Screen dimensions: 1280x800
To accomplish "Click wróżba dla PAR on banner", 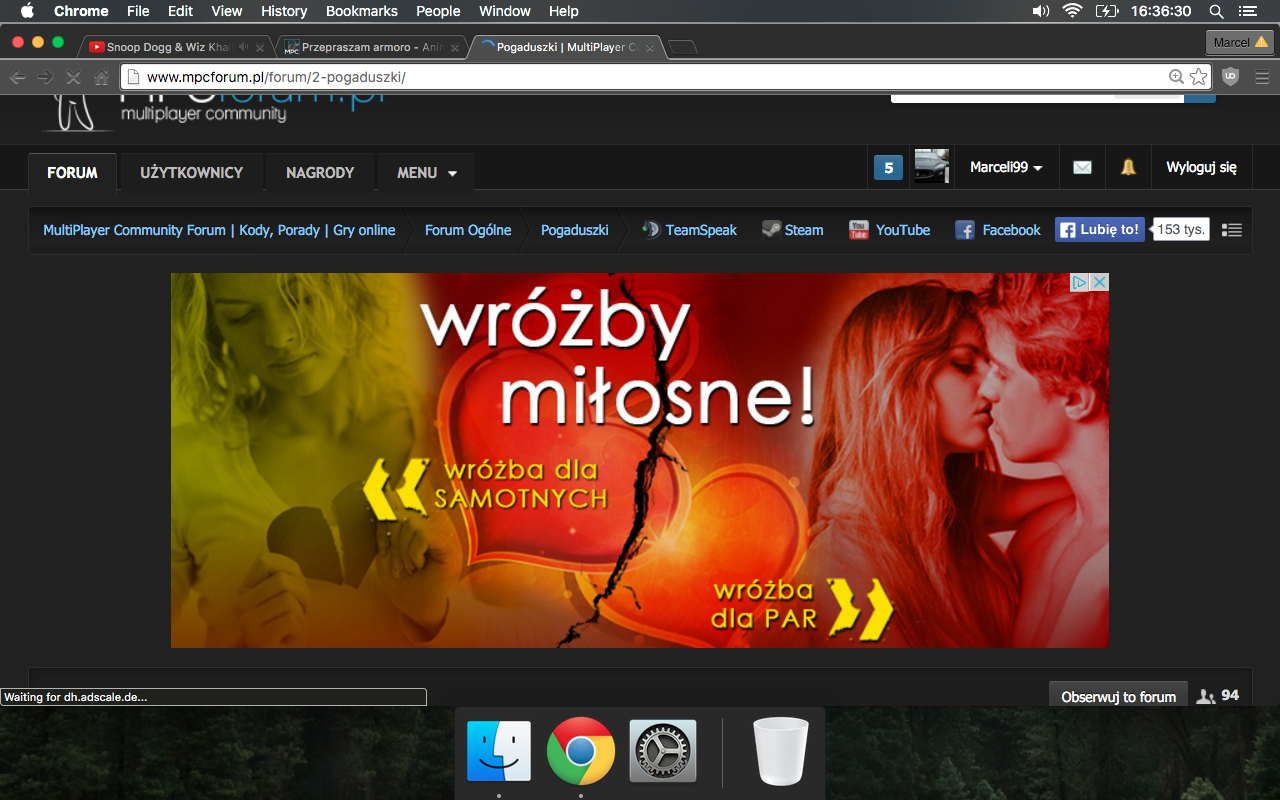I will point(801,606).
